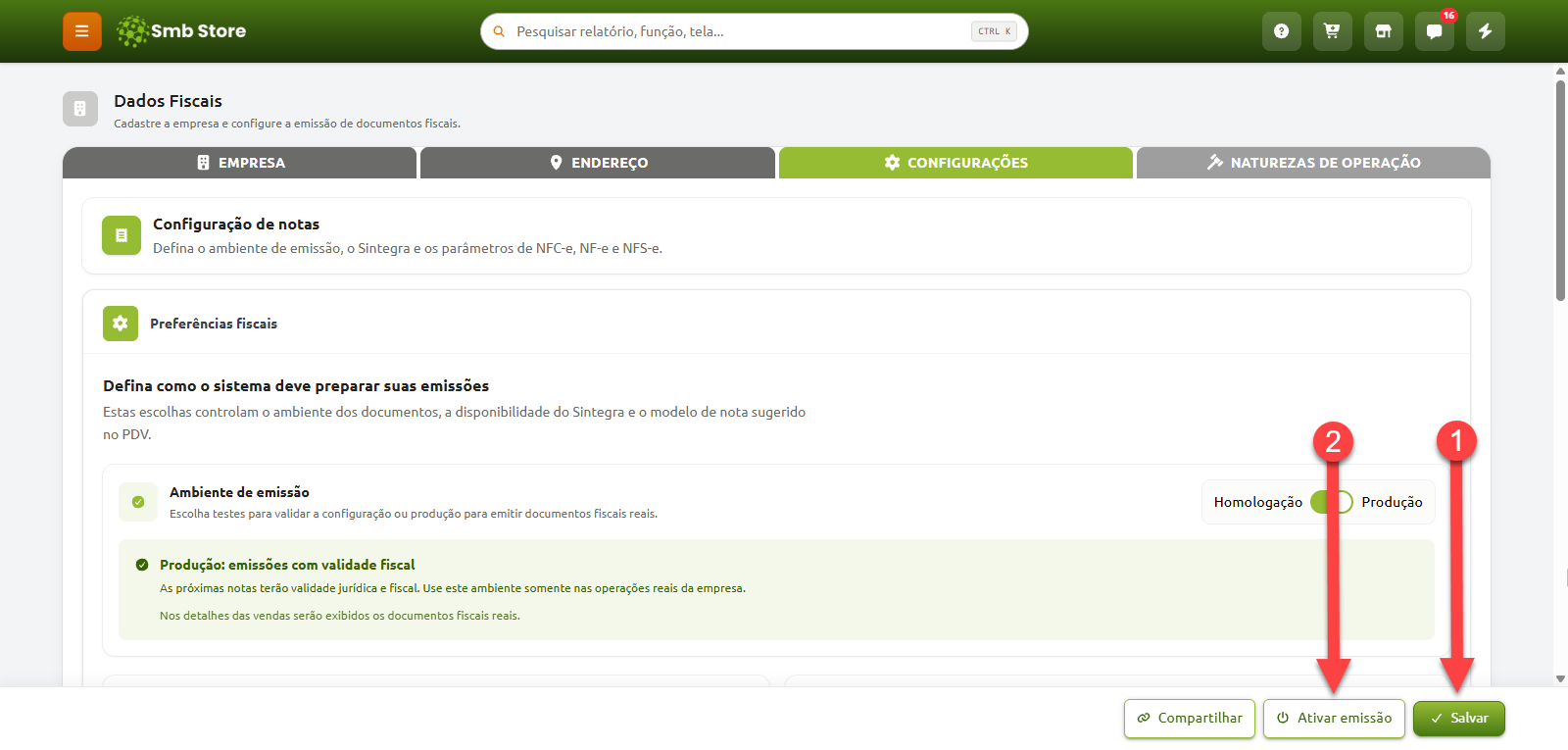Screen dimensions: 1568x750
Task: Click the green check beside Produção notice
Action: click(142, 565)
